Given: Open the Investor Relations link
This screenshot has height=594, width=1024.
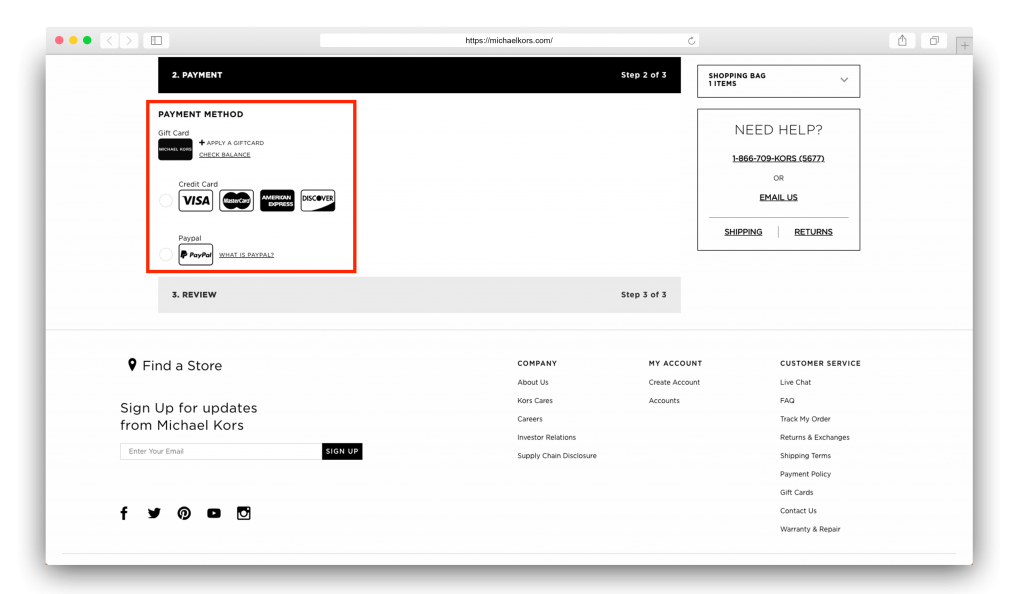Looking at the screenshot, I should click(x=547, y=437).
